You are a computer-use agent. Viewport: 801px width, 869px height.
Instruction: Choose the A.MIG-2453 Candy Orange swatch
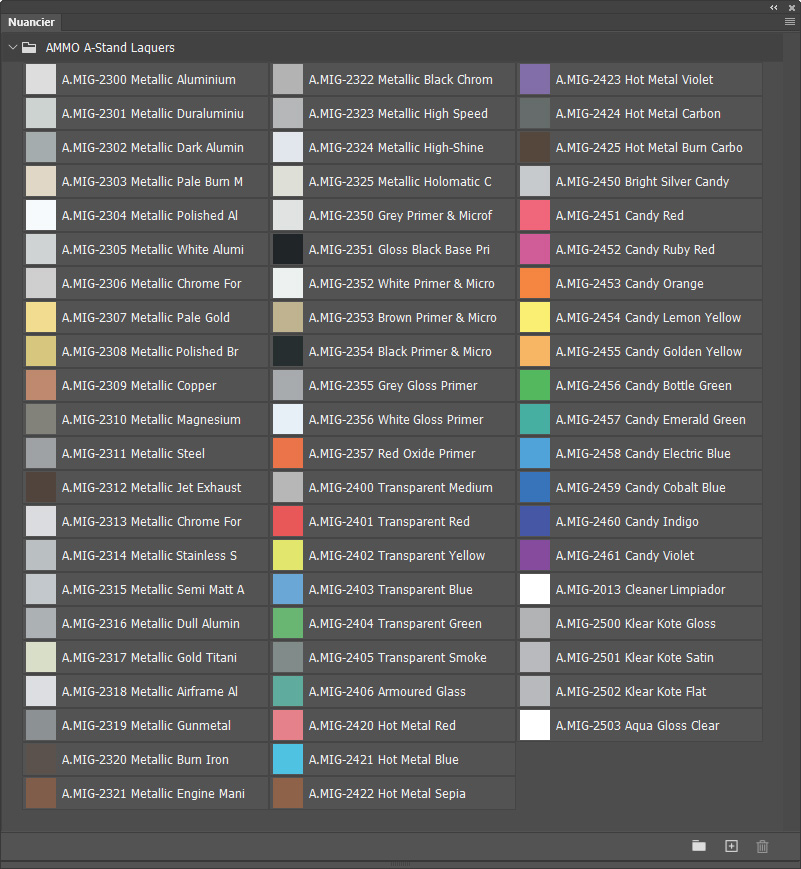pos(535,283)
